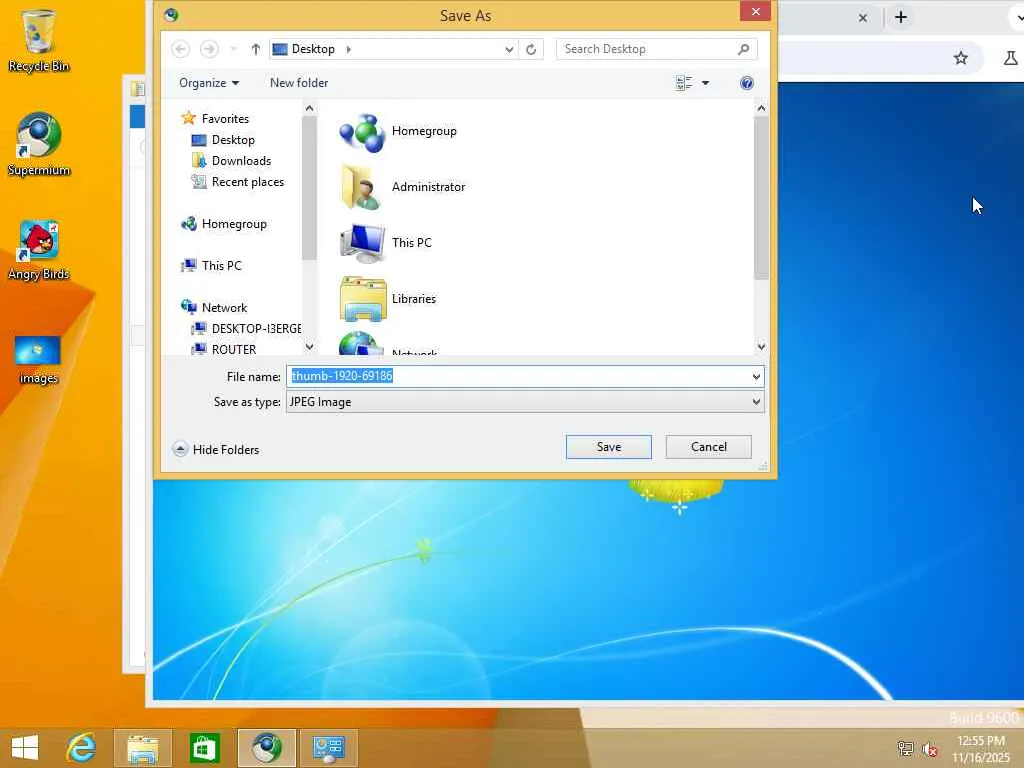The width and height of the screenshot is (1024, 768).
Task: Select the images file on the desktop
Action: [x=38, y=359]
